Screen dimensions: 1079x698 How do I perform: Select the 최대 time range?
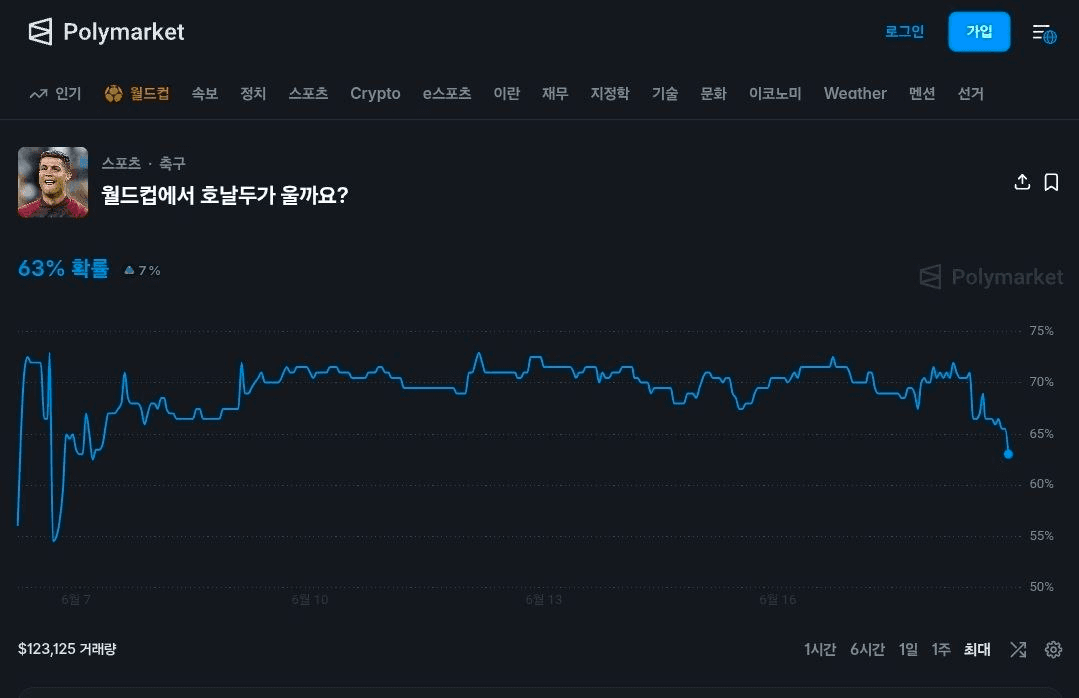click(976, 649)
